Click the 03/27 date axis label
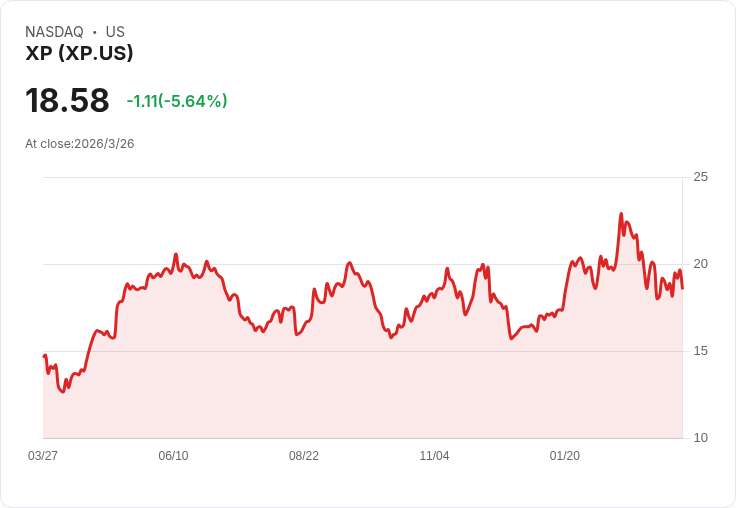The image size is (736, 508). (43, 456)
